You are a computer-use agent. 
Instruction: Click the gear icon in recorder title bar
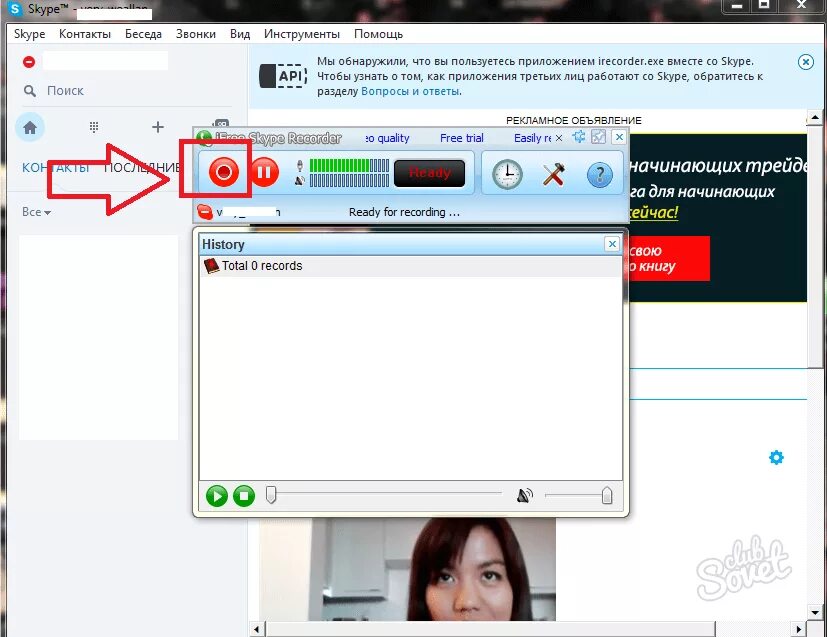pos(579,138)
